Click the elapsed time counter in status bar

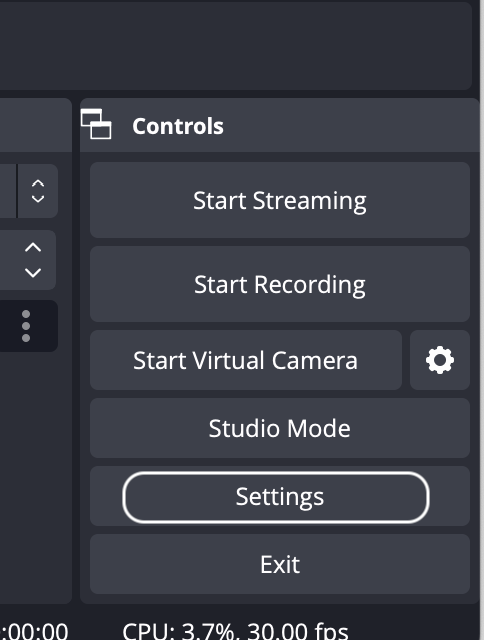(34, 631)
